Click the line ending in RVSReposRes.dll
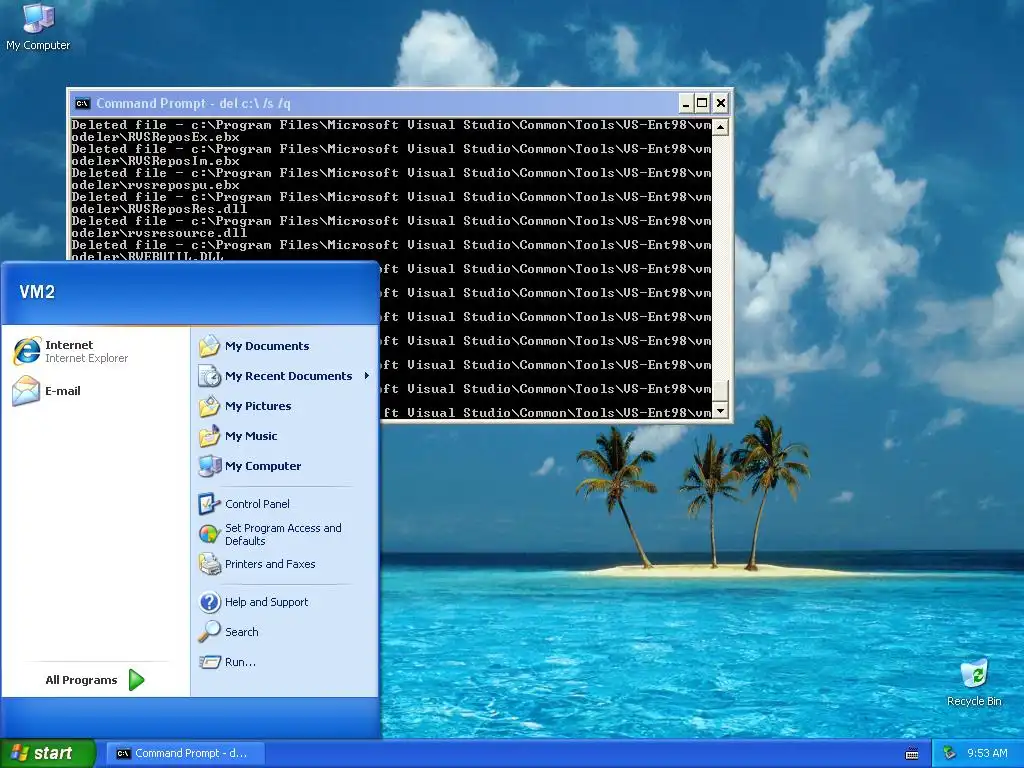 coord(159,209)
